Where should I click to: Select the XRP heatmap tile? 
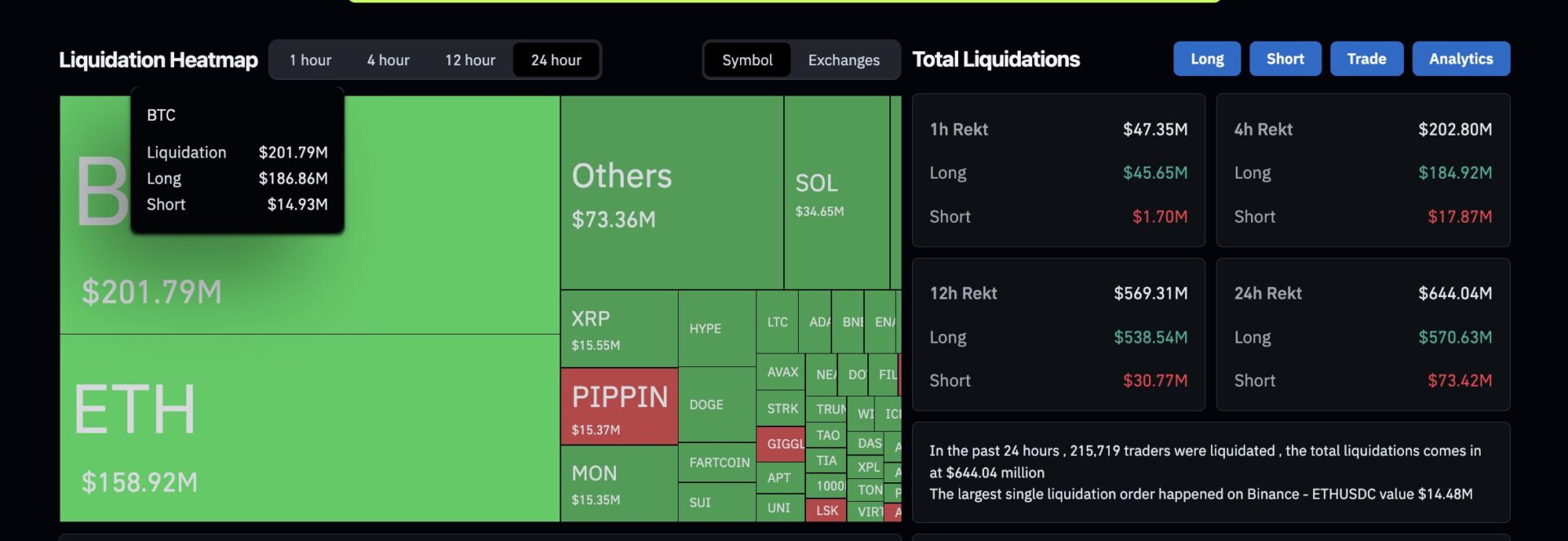[618, 328]
